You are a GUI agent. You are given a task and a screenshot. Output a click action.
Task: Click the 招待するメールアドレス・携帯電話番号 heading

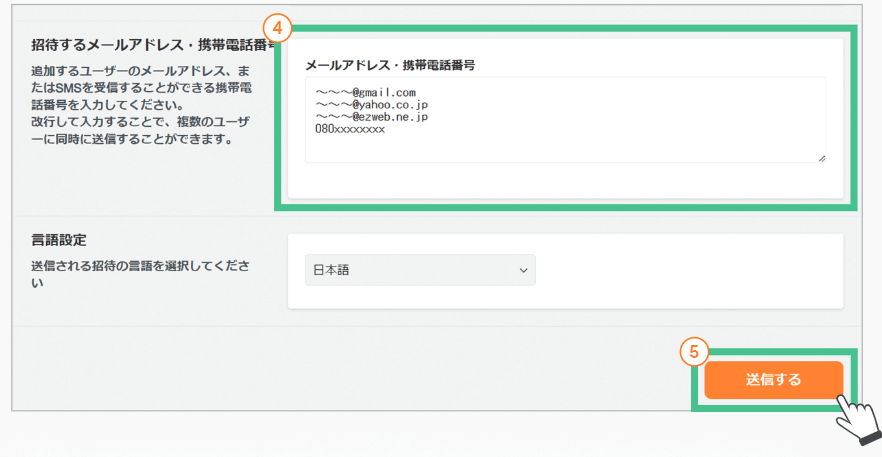click(x=153, y=45)
